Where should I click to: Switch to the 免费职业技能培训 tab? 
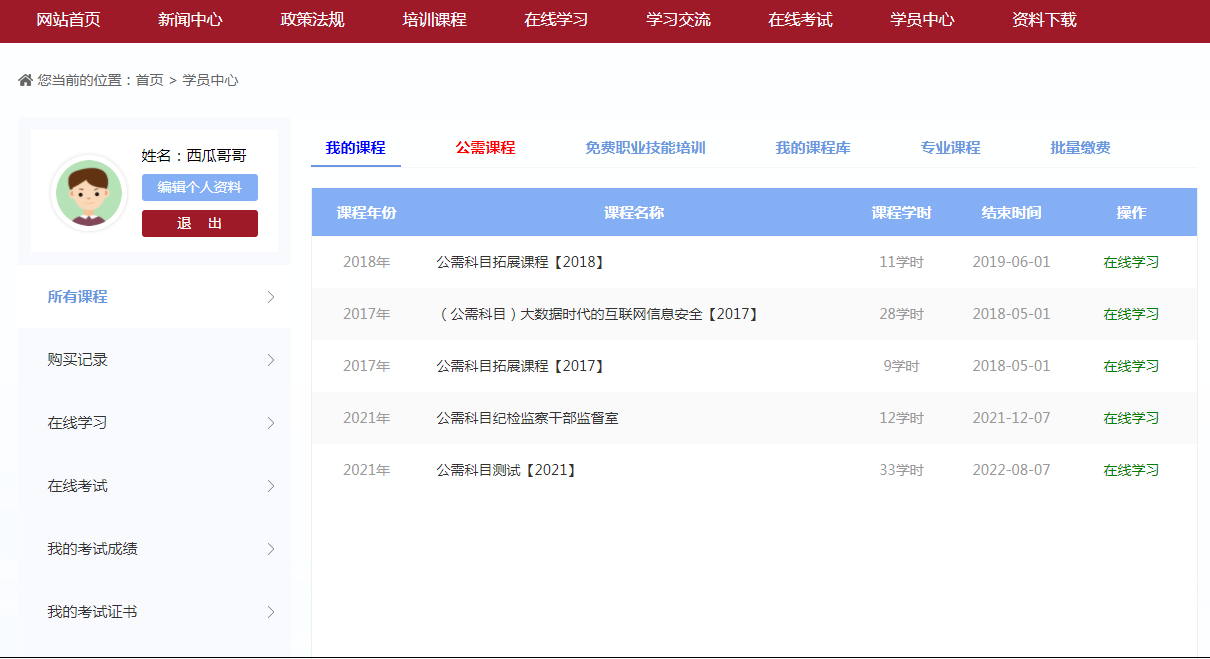click(x=645, y=148)
